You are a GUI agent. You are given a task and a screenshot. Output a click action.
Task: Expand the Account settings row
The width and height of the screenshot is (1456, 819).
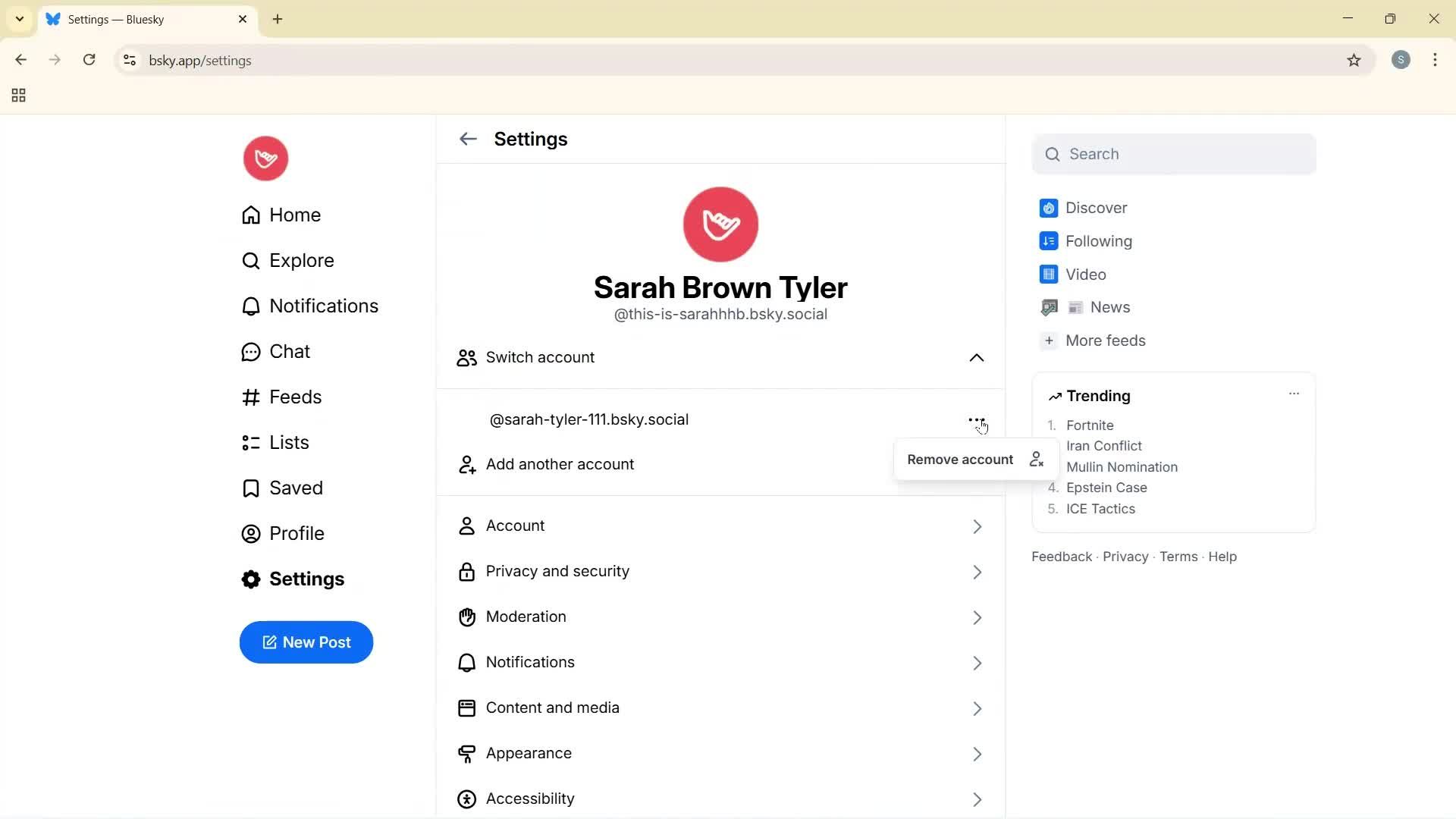(x=721, y=526)
